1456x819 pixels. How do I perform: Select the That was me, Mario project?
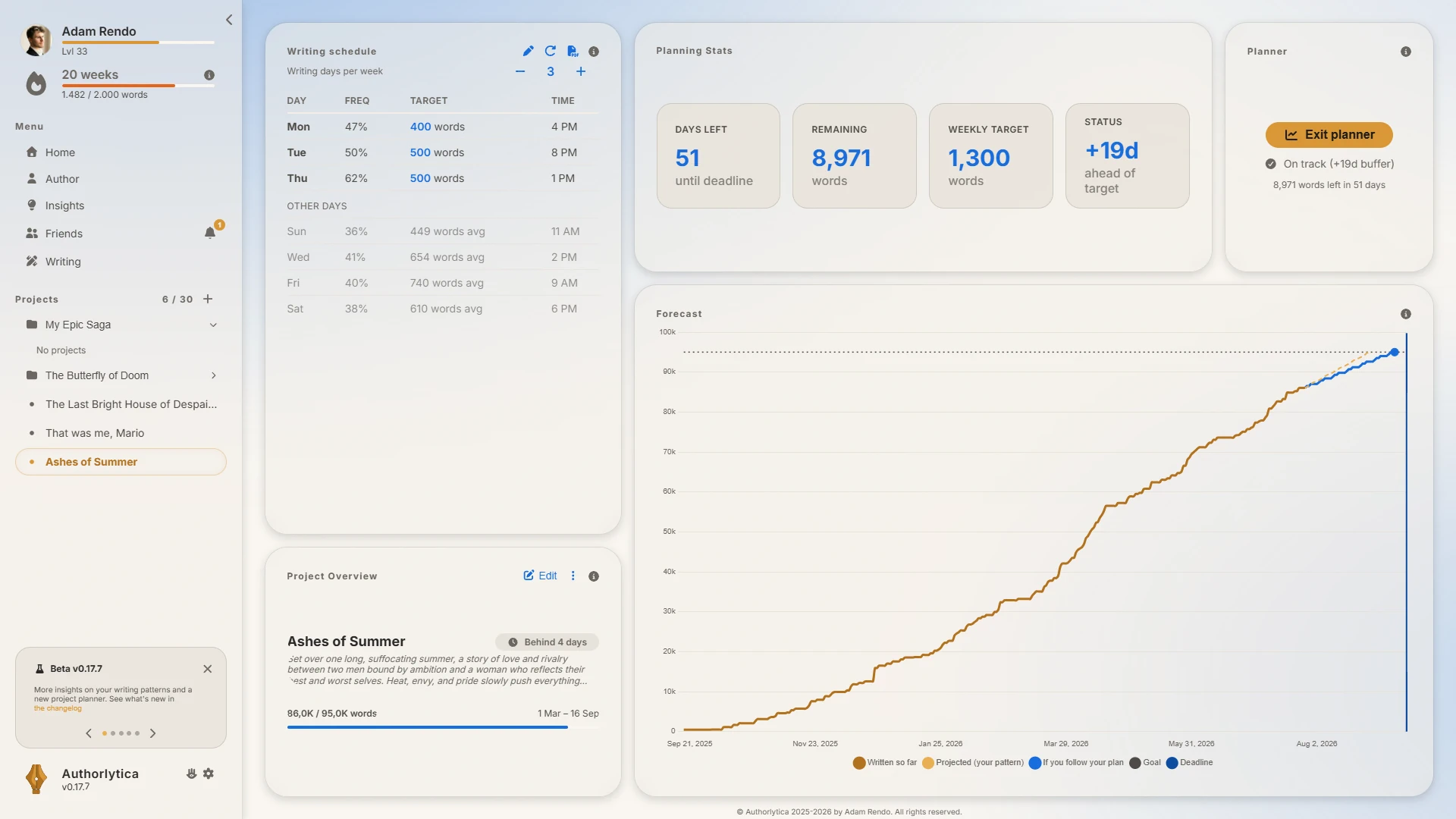[x=121, y=433]
